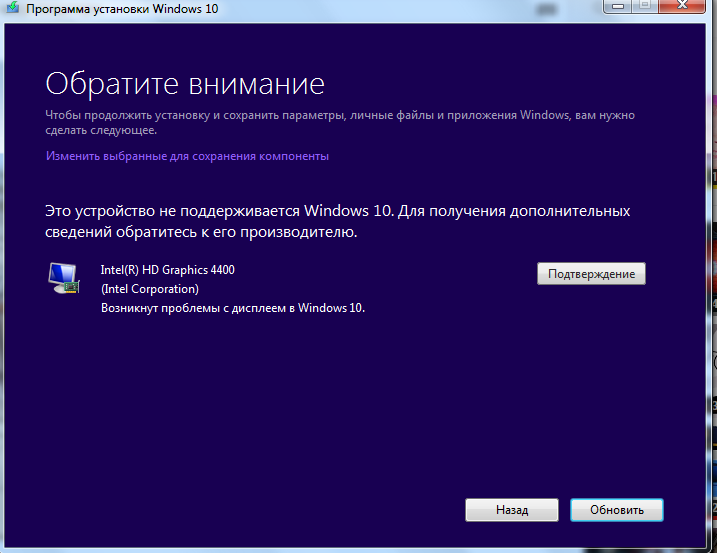Screen dimensions: 717x553
Task: Click the 'Это устройство не поддерживается' message
Action: [x=337, y=221]
